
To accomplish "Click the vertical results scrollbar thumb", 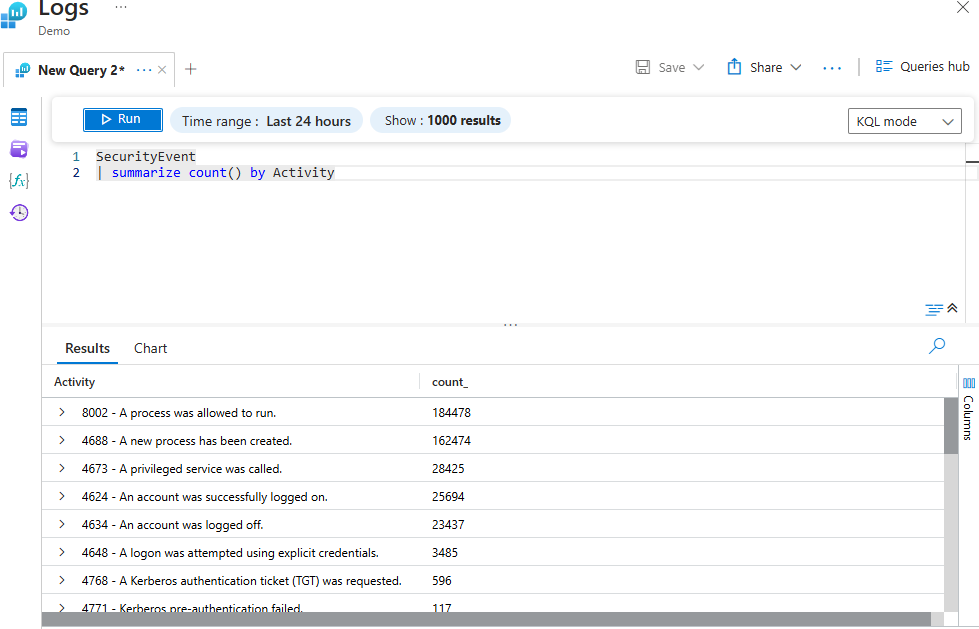I will pos(950,426).
